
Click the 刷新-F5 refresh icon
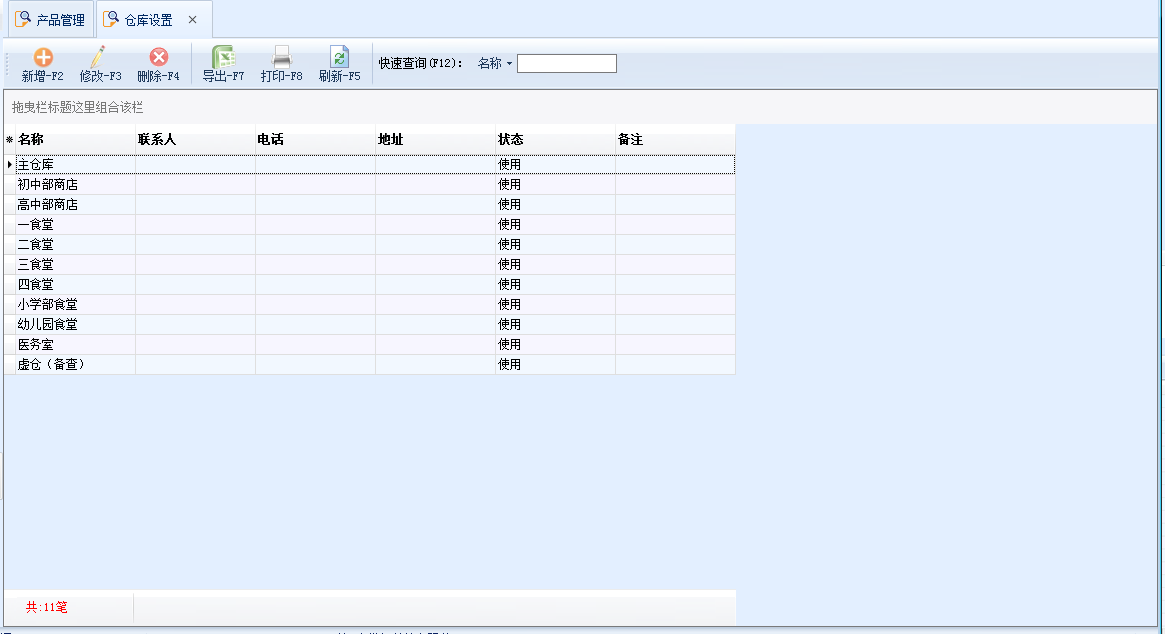coord(339,58)
